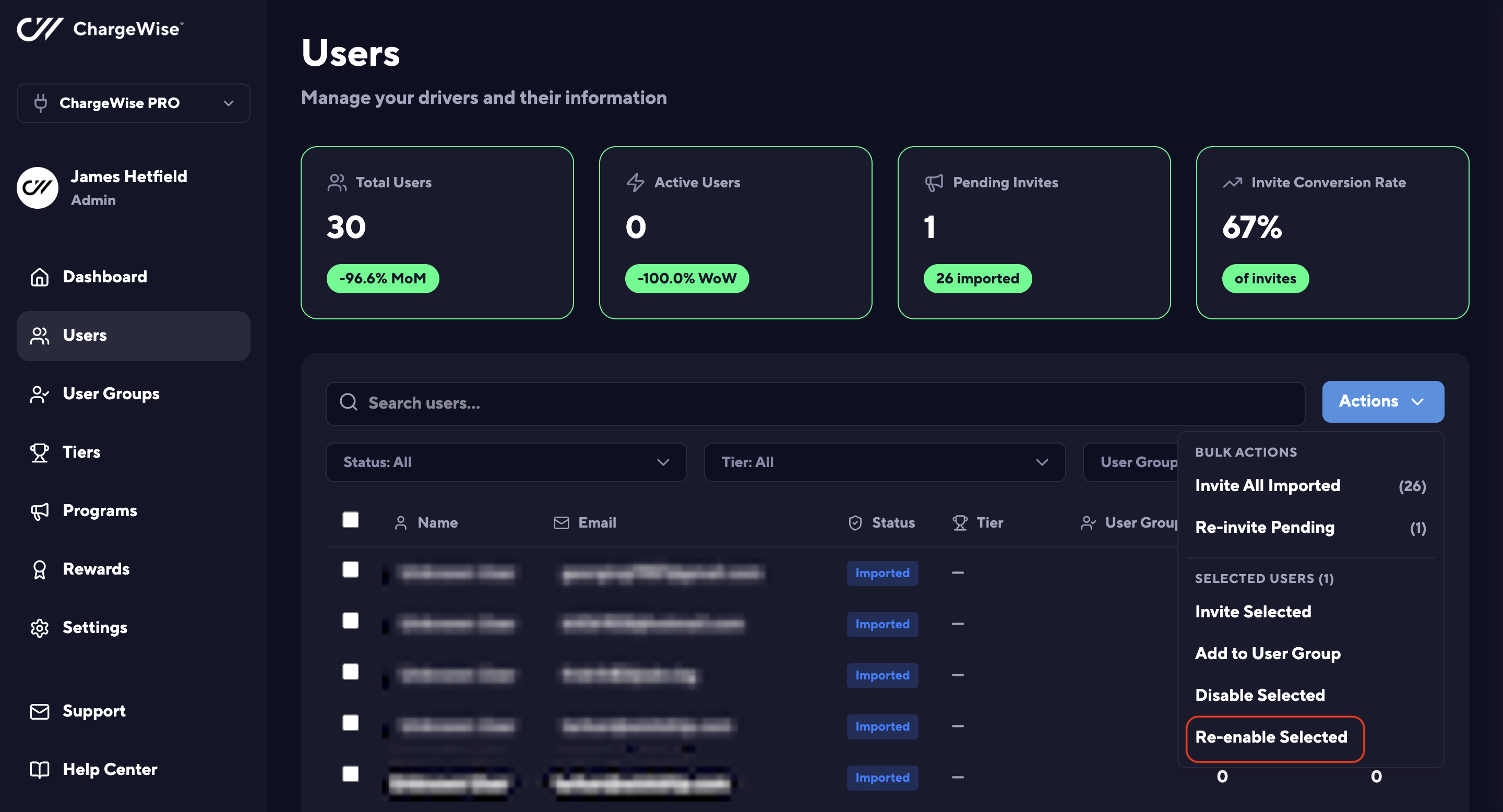Check the third user row checkbox
This screenshot has height=812, width=1503.
[350, 672]
